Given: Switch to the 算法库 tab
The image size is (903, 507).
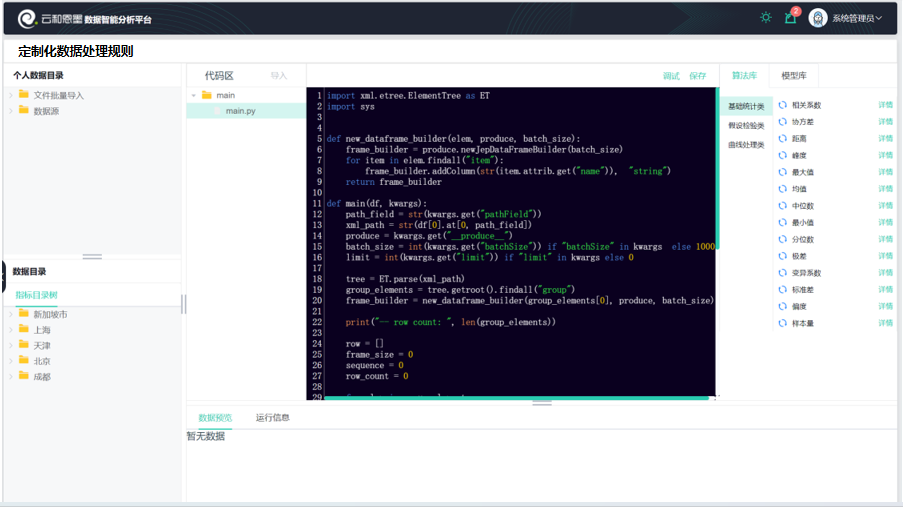Looking at the screenshot, I should [744, 75].
